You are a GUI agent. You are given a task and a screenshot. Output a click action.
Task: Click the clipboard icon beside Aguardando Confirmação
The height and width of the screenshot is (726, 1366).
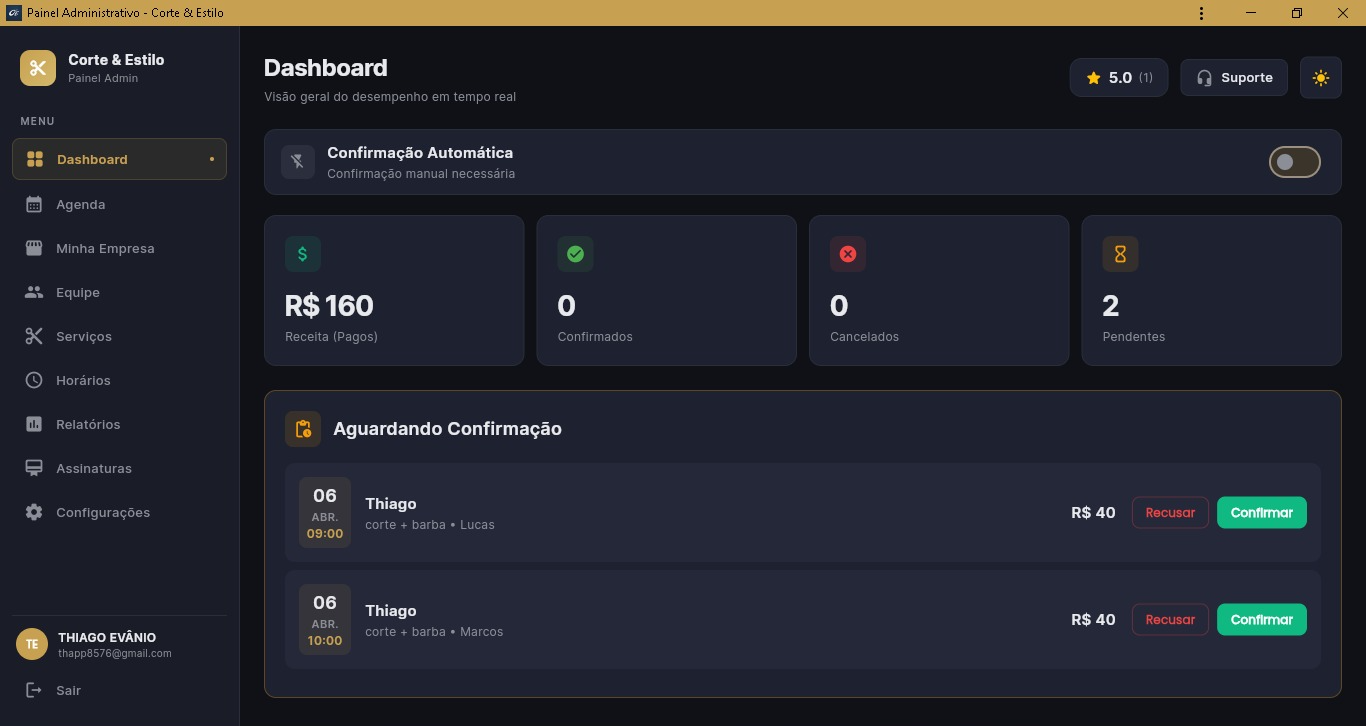pyautogui.click(x=303, y=428)
